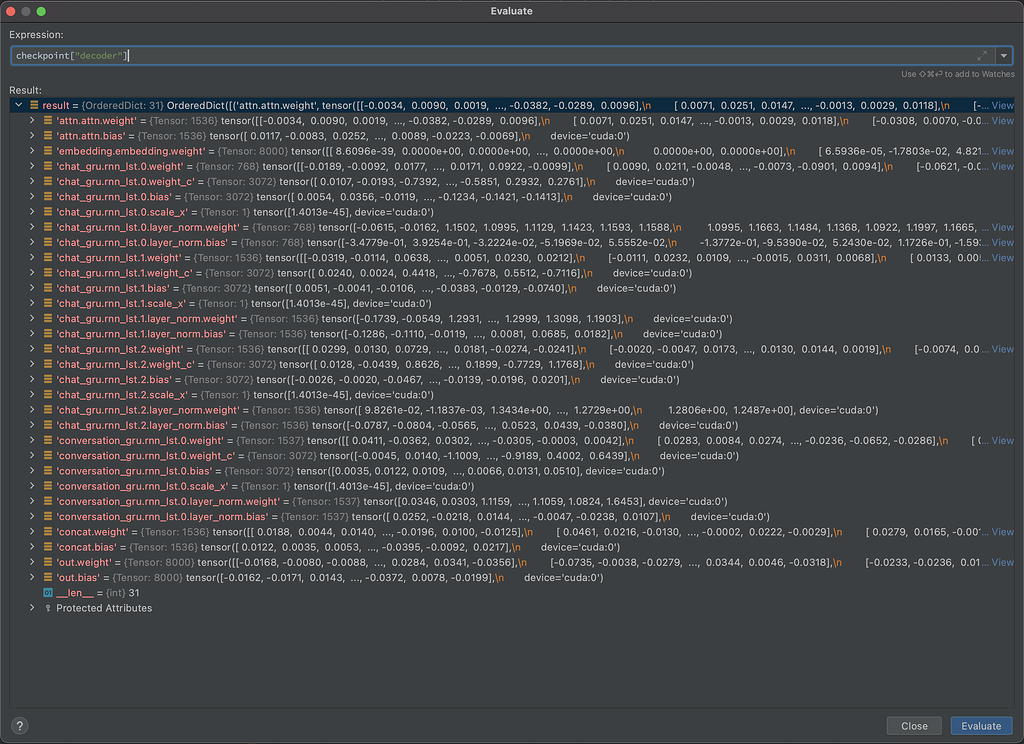Select the __len__ row in the result tree
This screenshot has height=744, width=1024.
tap(100, 592)
